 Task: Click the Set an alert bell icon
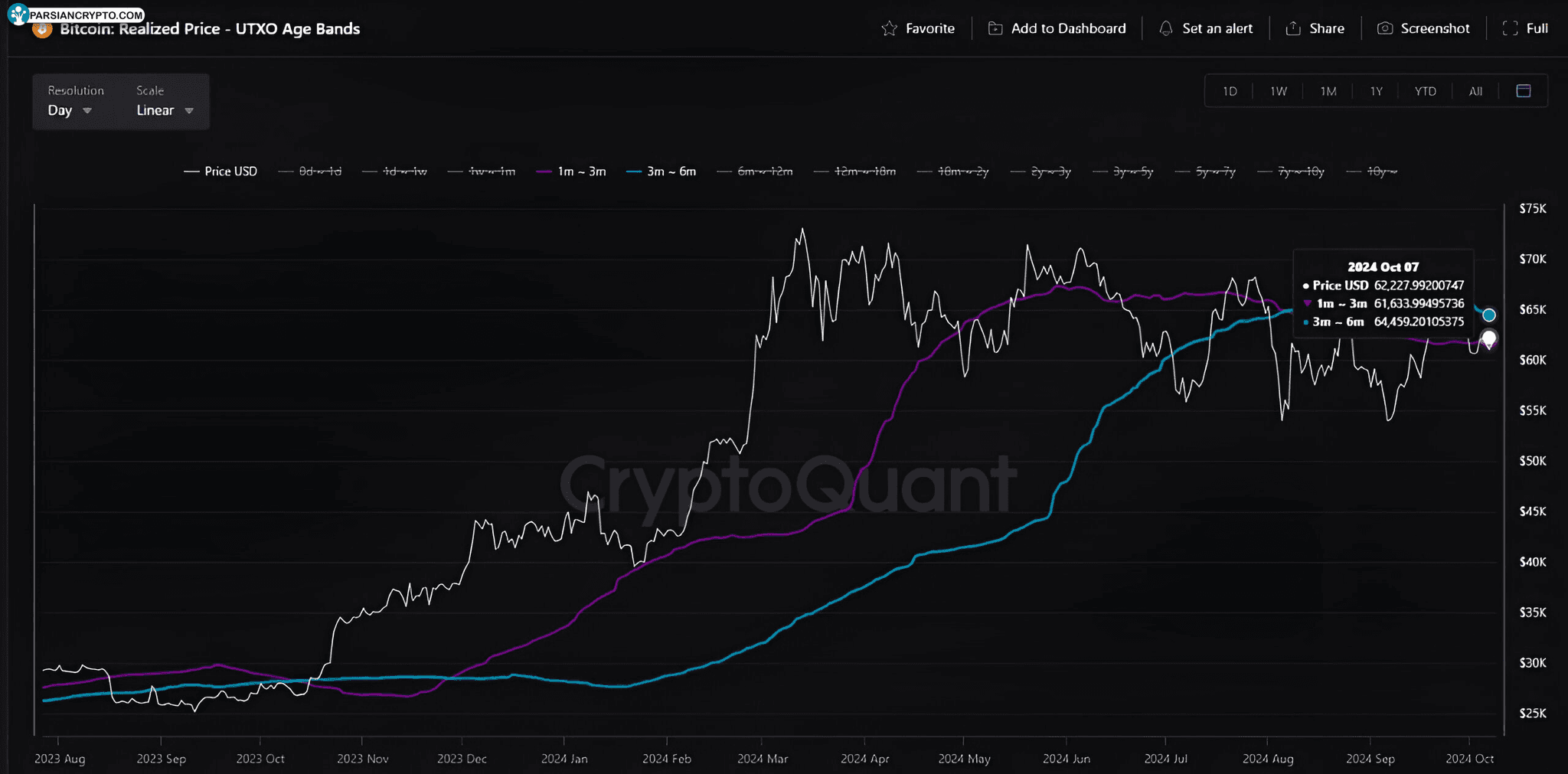[1165, 28]
